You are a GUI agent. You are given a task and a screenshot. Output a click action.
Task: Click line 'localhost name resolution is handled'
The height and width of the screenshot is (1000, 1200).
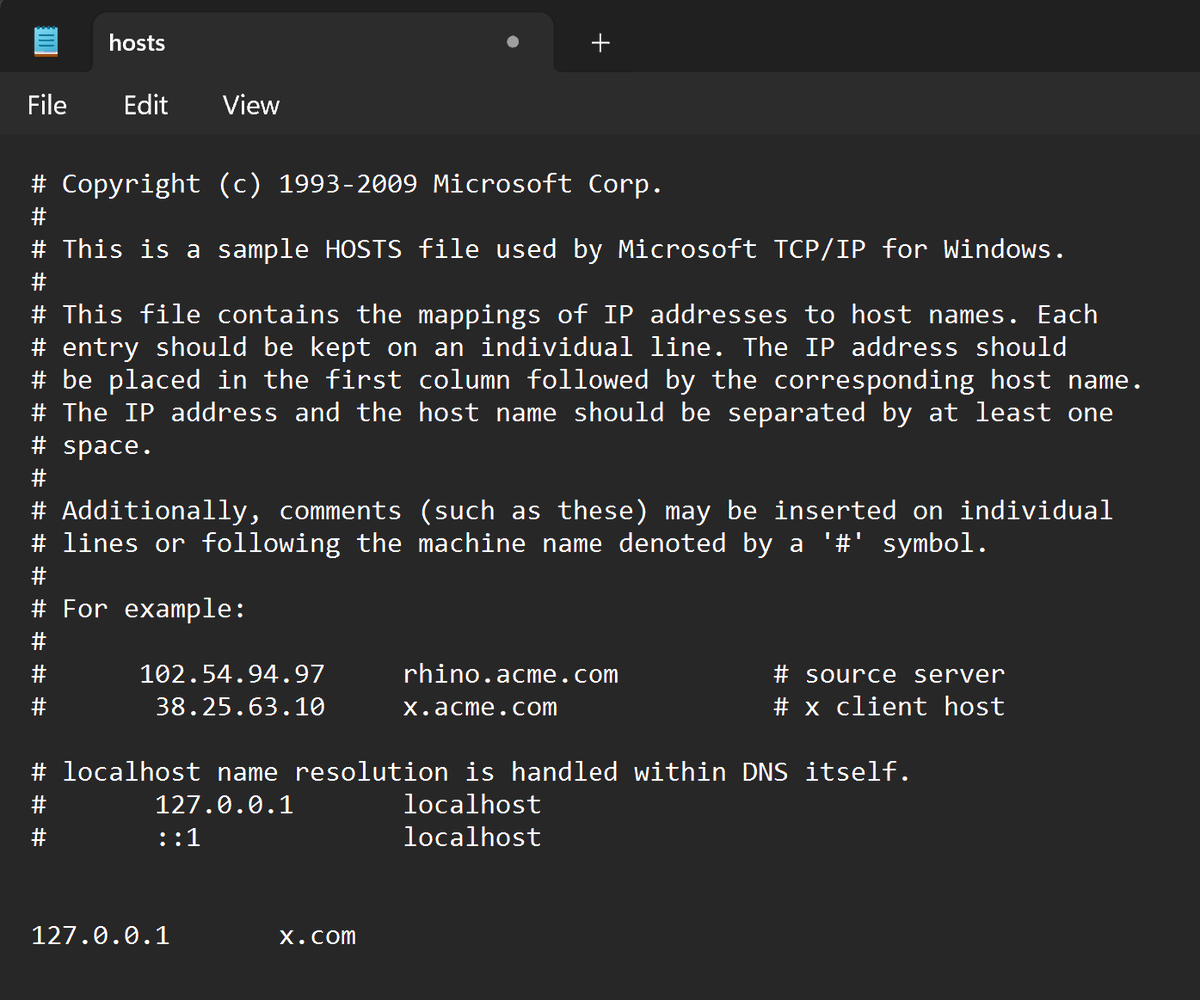[471, 772]
